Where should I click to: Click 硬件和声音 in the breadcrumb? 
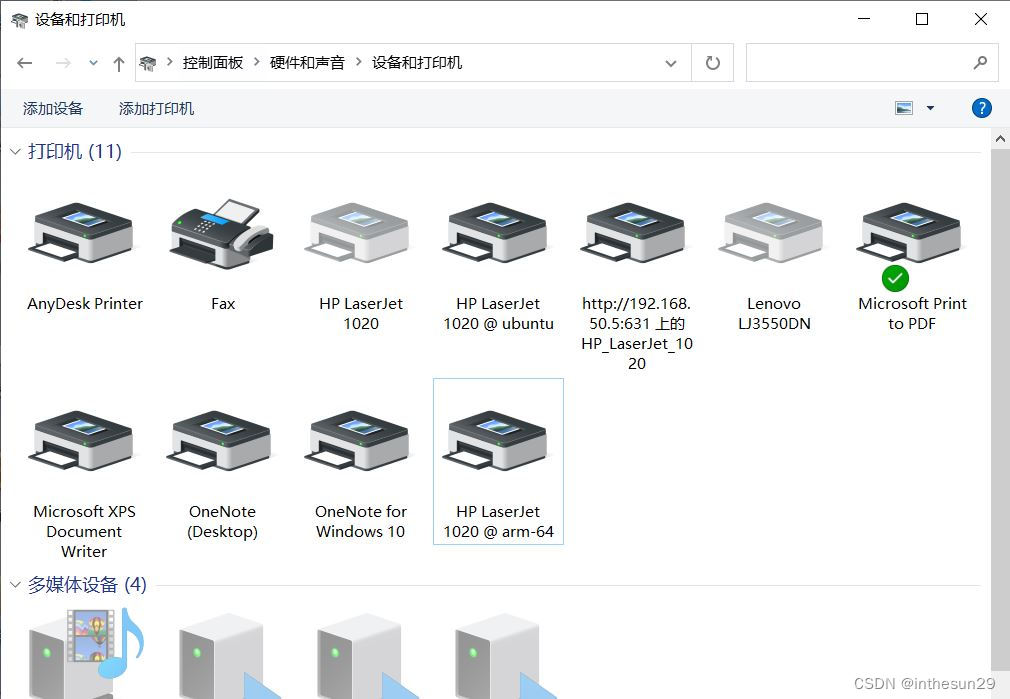coord(307,62)
